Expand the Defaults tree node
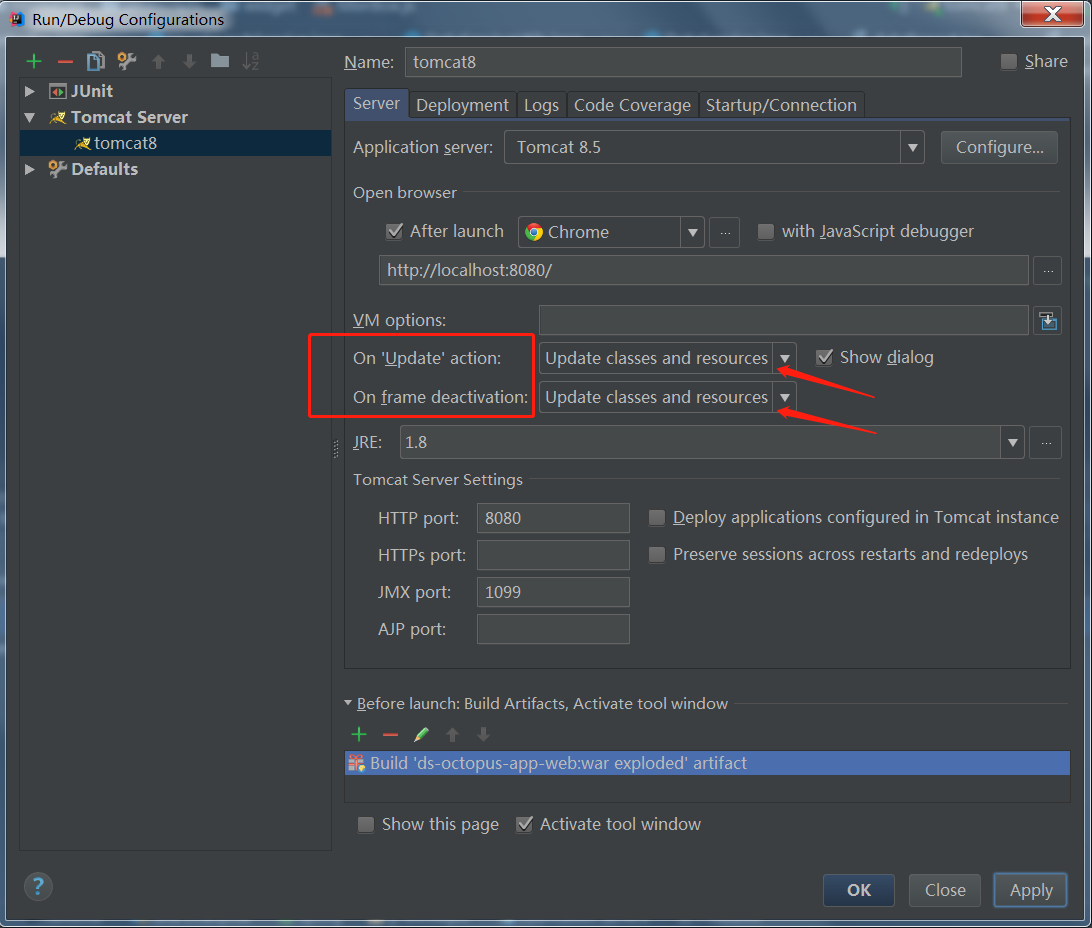 click(29, 169)
